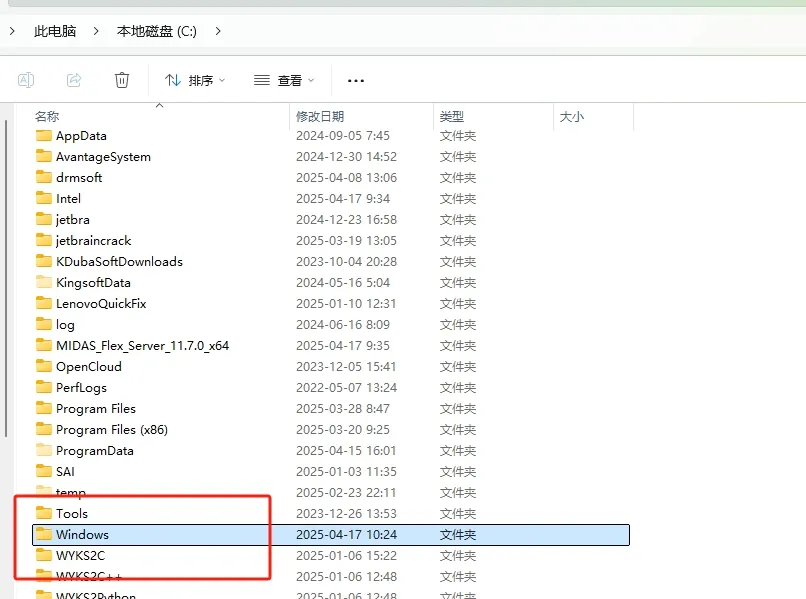The image size is (806, 599).
Task: Click the AvantageSystem folder name
Action: tap(103, 157)
